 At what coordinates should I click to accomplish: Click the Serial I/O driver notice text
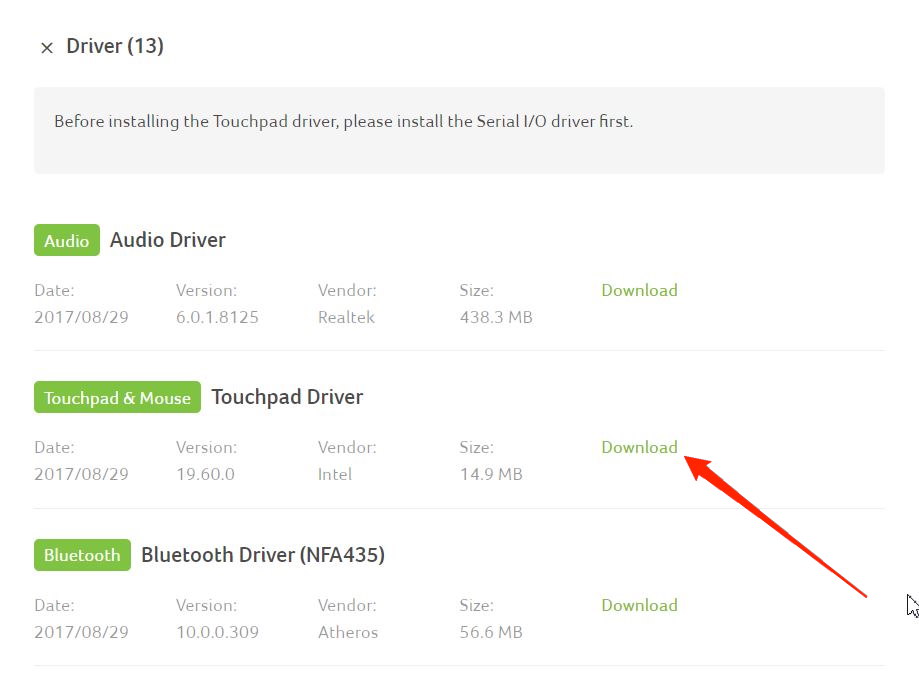(343, 121)
